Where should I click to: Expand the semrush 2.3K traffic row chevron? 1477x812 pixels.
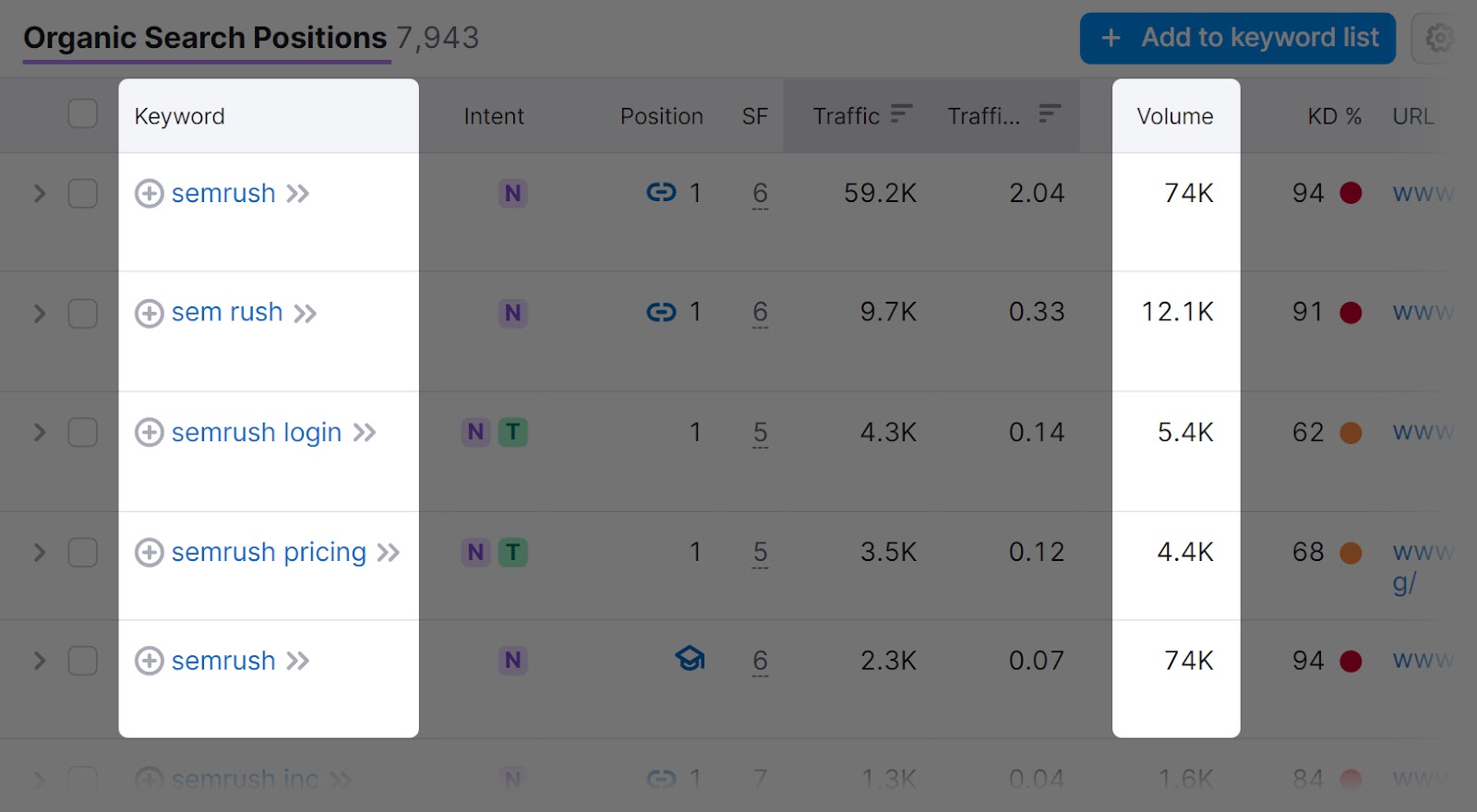[x=40, y=661]
